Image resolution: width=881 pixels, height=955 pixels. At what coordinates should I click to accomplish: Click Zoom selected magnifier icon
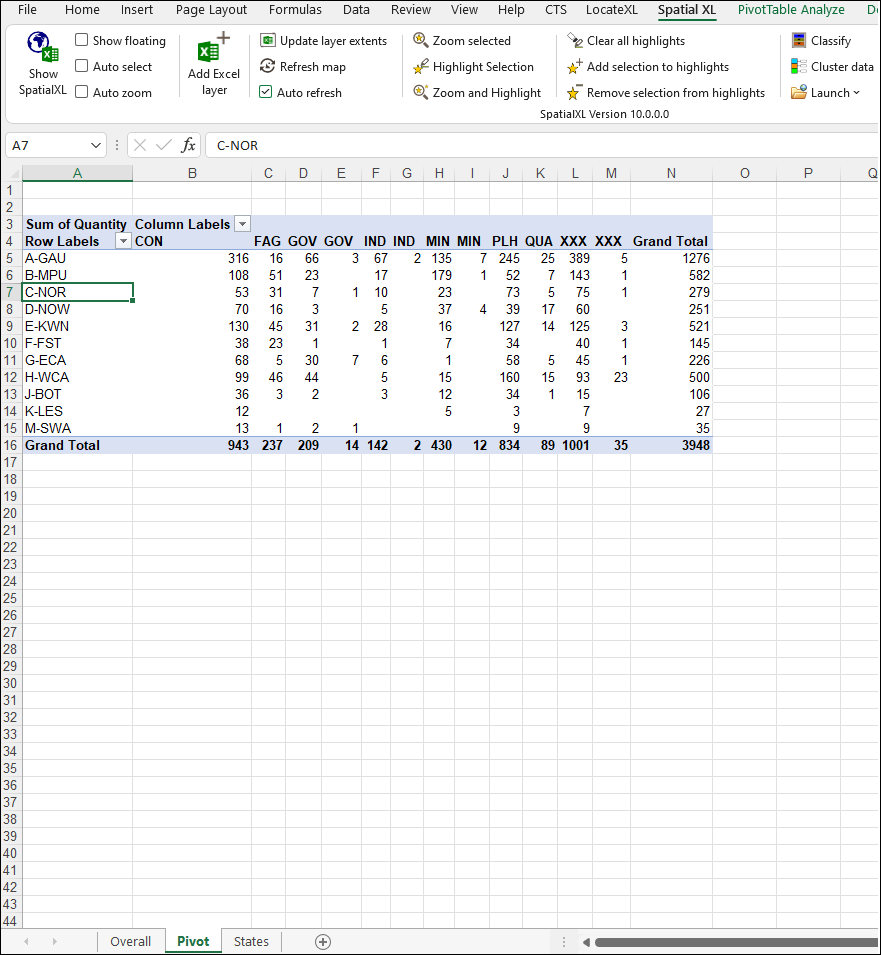(421, 41)
